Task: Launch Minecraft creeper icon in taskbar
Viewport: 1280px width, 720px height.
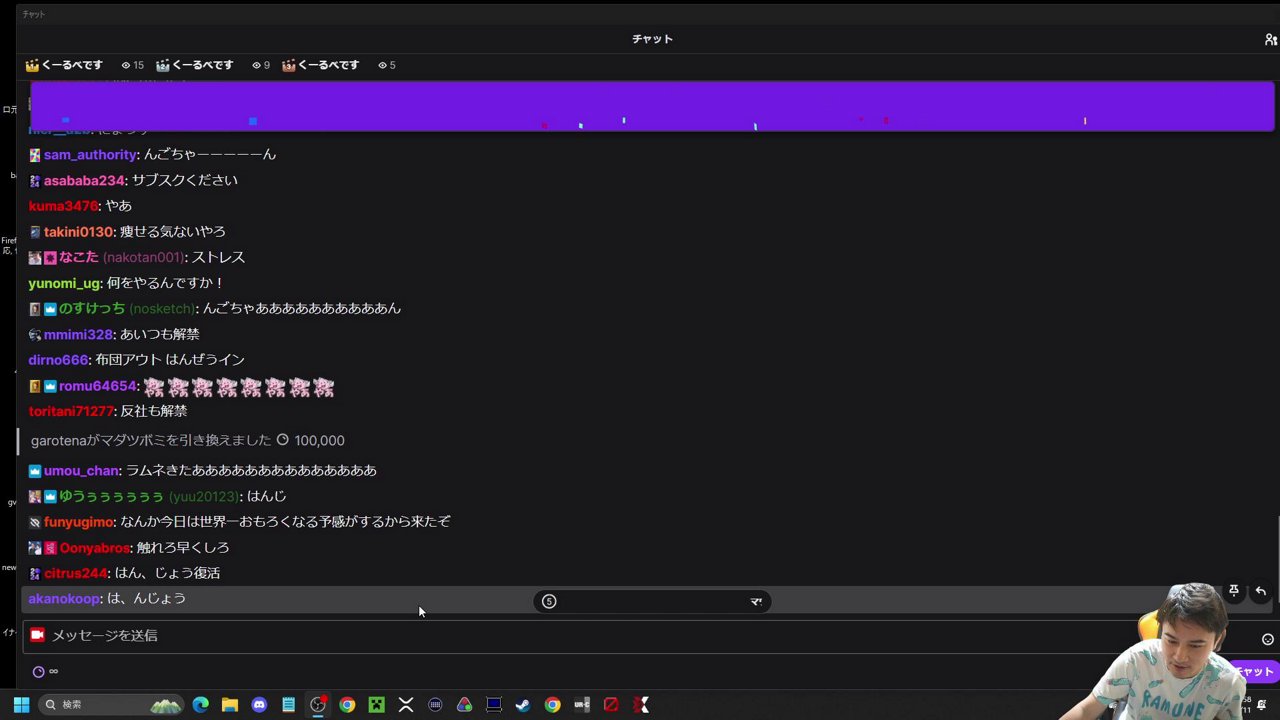Action: [x=376, y=705]
